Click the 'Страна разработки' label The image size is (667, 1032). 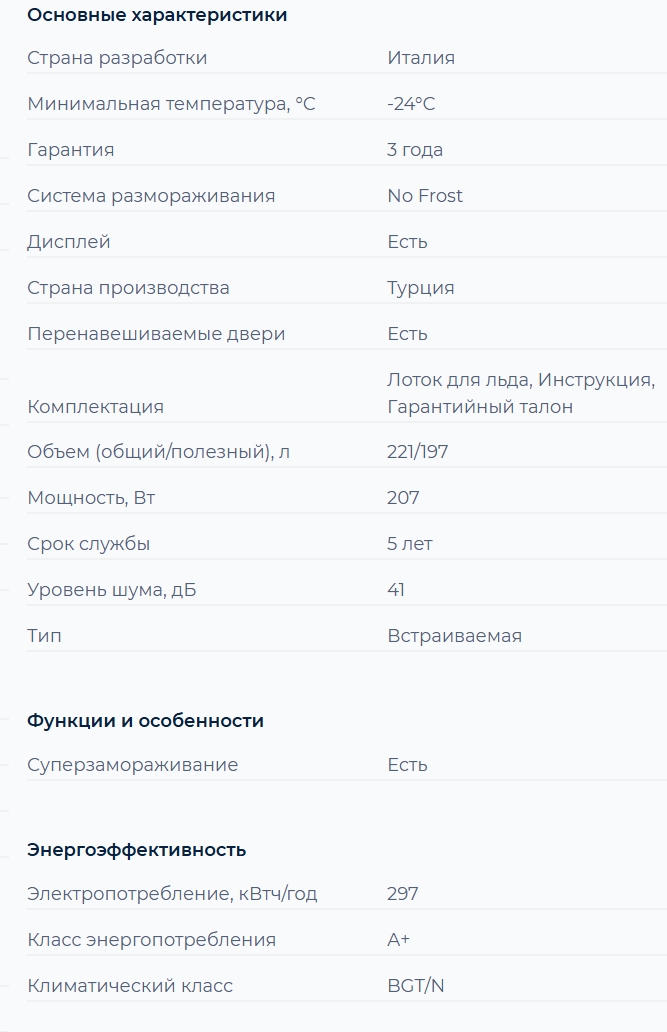pyautogui.click(x=117, y=58)
